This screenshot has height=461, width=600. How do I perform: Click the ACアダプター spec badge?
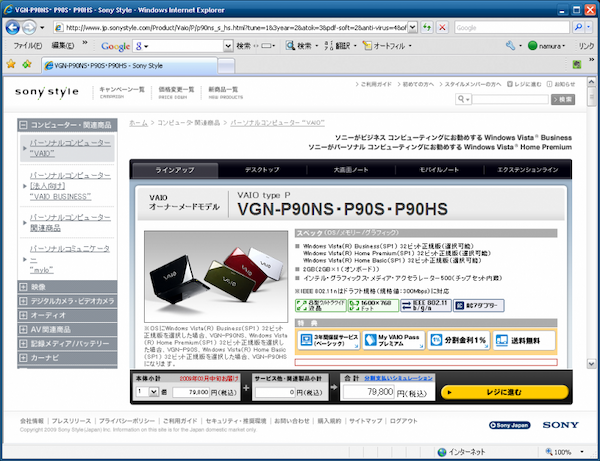tap(478, 305)
